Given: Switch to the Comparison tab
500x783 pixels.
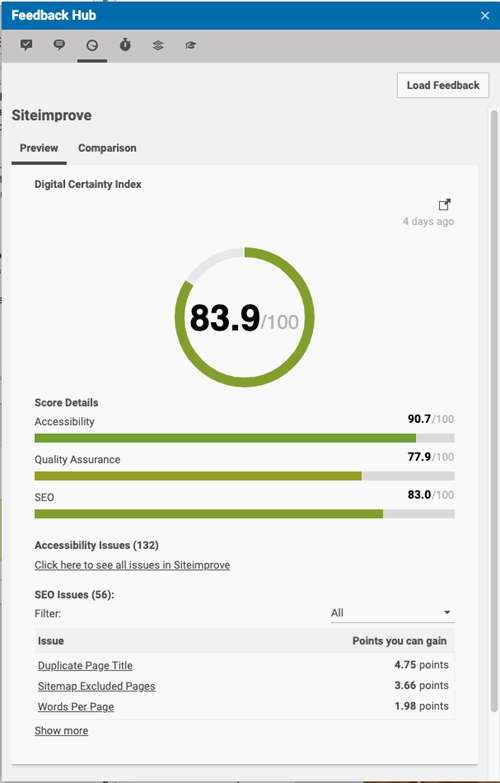Looking at the screenshot, I should click(x=107, y=148).
